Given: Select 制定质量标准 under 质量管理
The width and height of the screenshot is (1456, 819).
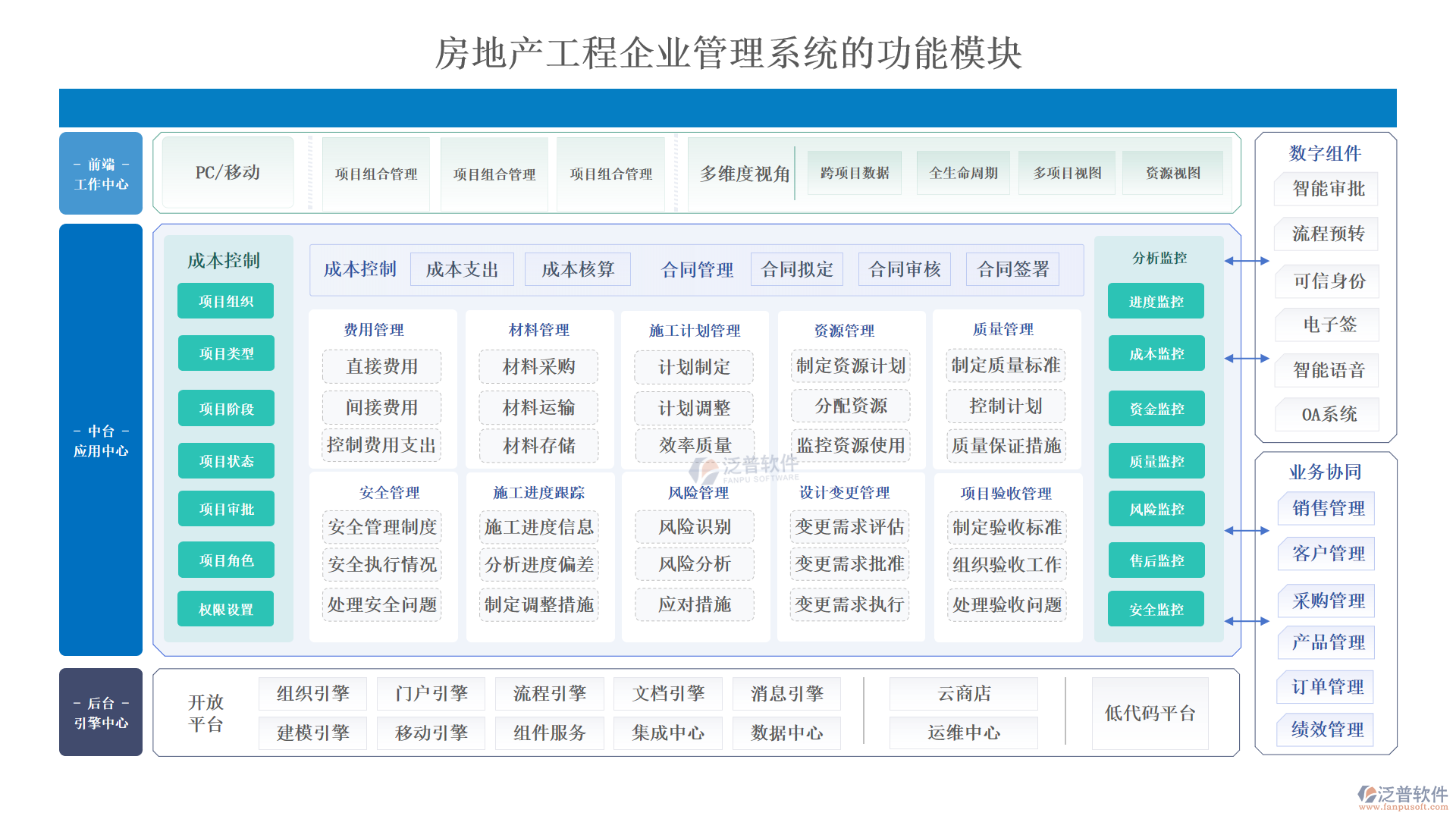Looking at the screenshot, I should 1006,366.
